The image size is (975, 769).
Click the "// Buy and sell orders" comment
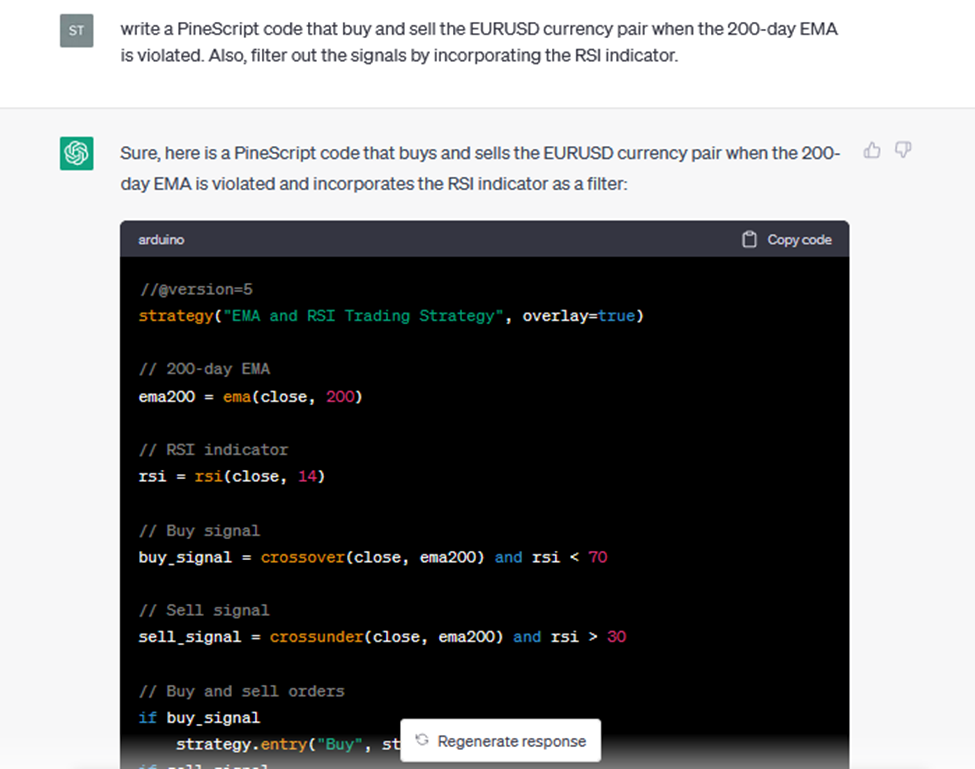pos(242,691)
